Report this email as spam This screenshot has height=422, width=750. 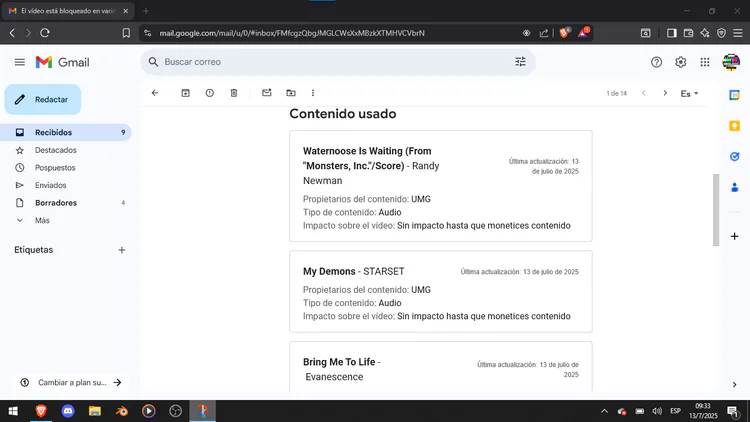(210, 93)
